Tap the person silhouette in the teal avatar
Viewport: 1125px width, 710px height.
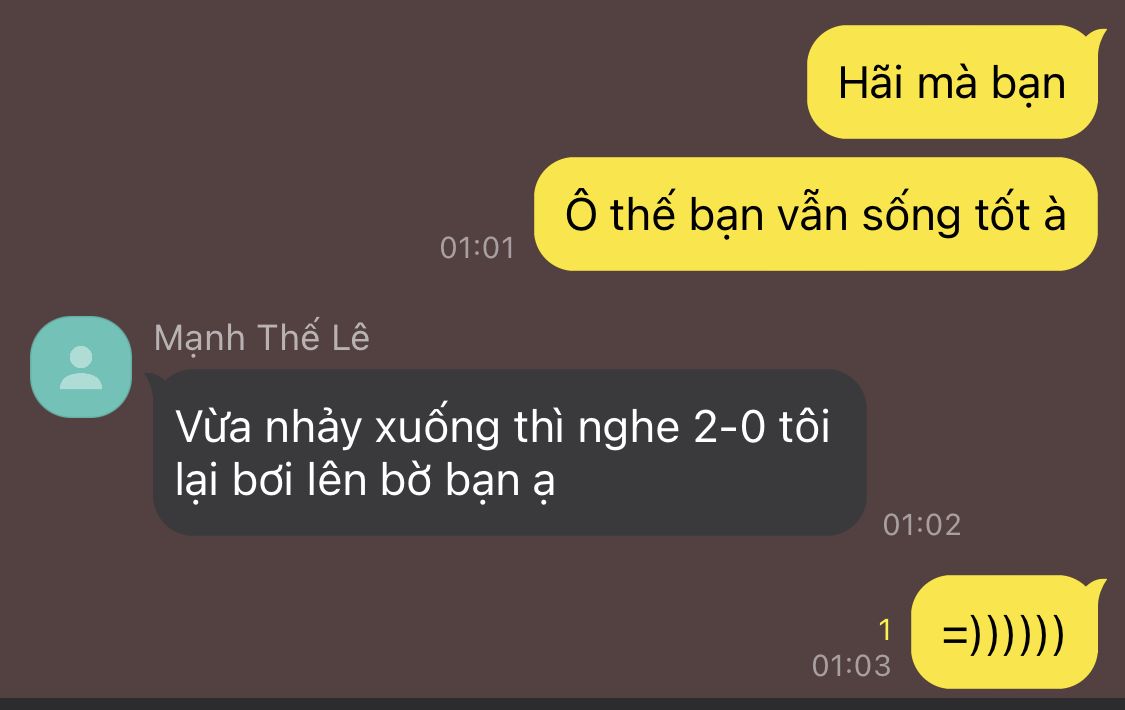81,367
